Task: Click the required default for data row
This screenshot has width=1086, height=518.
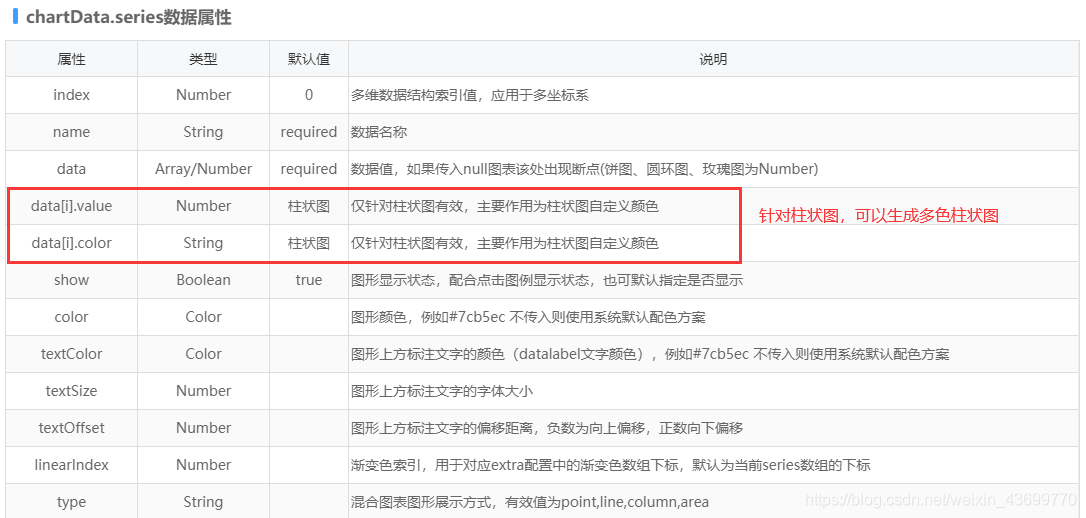Action: (x=309, y=169)
